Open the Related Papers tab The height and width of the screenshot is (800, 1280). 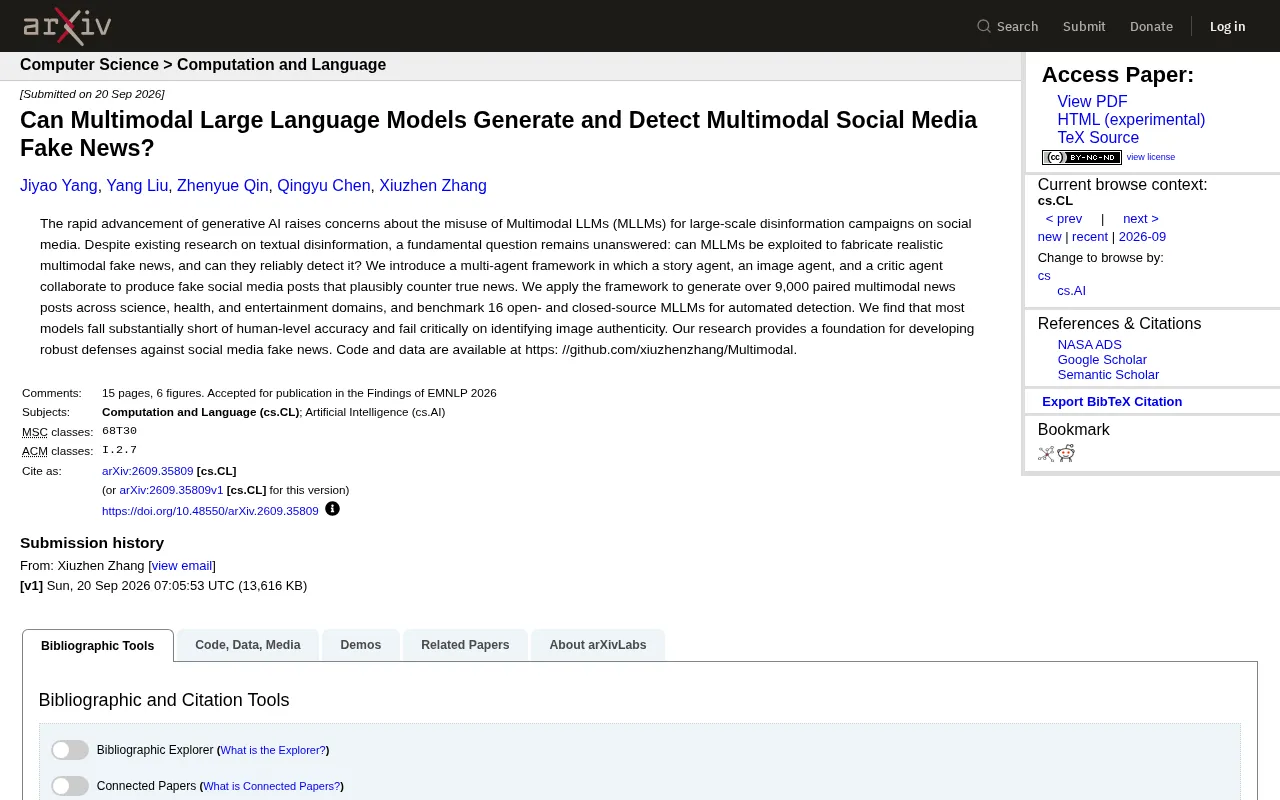point(465,645)
